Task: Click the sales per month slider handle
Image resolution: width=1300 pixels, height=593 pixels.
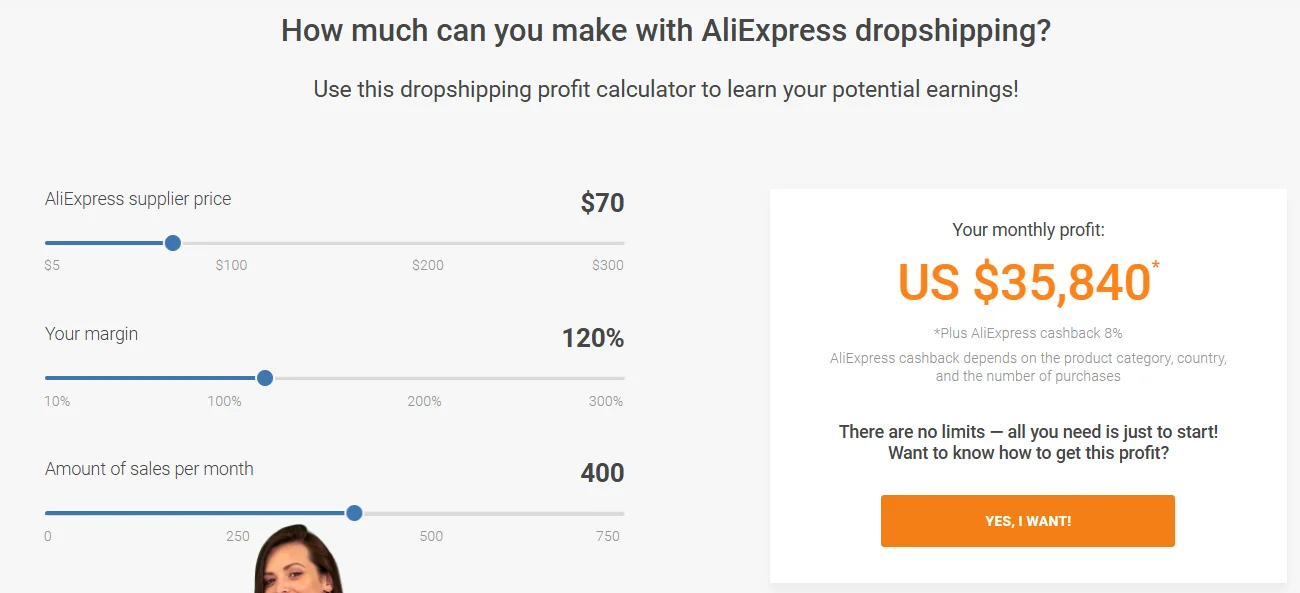Action: pyautogui.click(x=354, y=513)
